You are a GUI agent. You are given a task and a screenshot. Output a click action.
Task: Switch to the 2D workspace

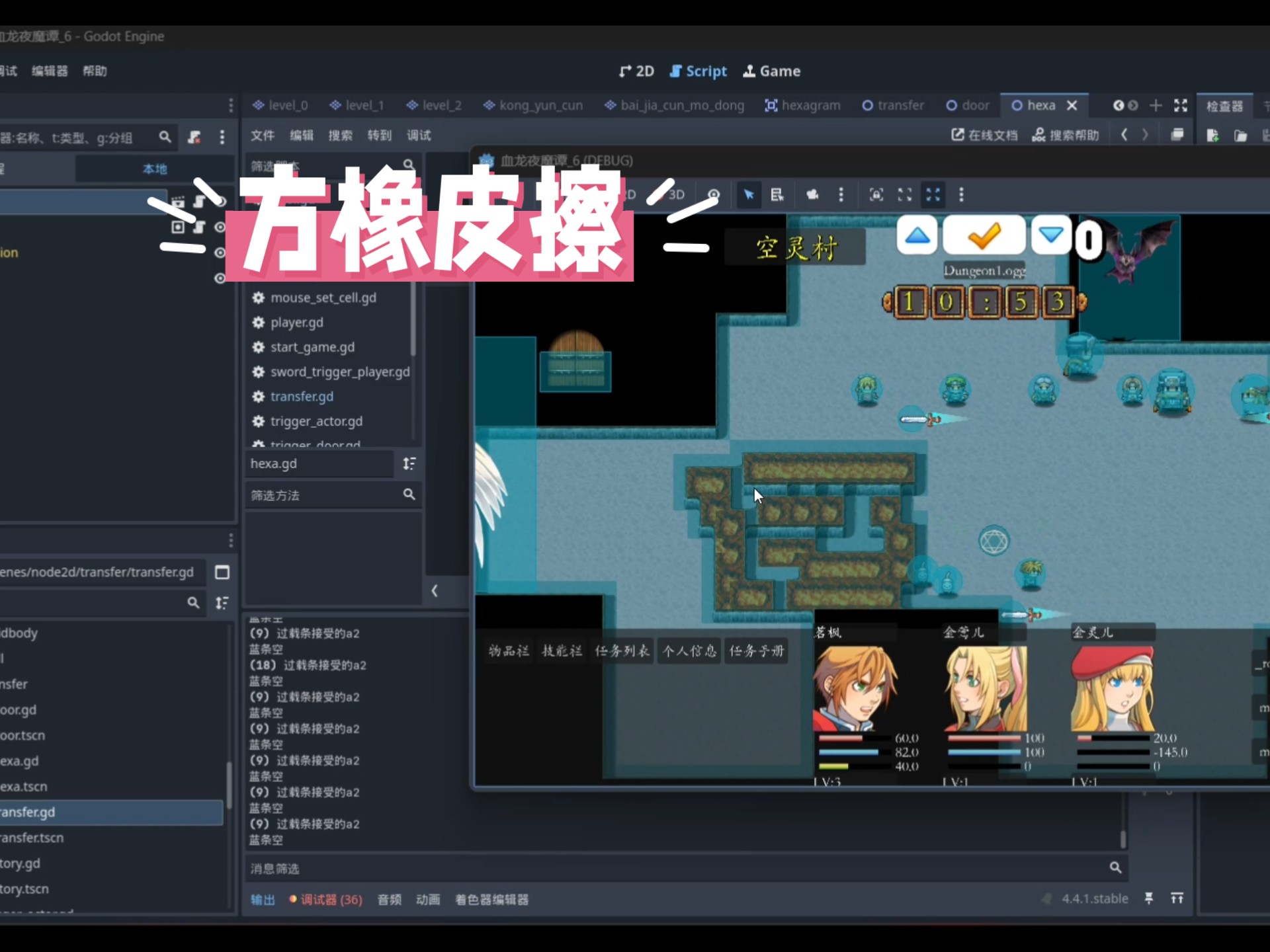(x=636, y=71)
